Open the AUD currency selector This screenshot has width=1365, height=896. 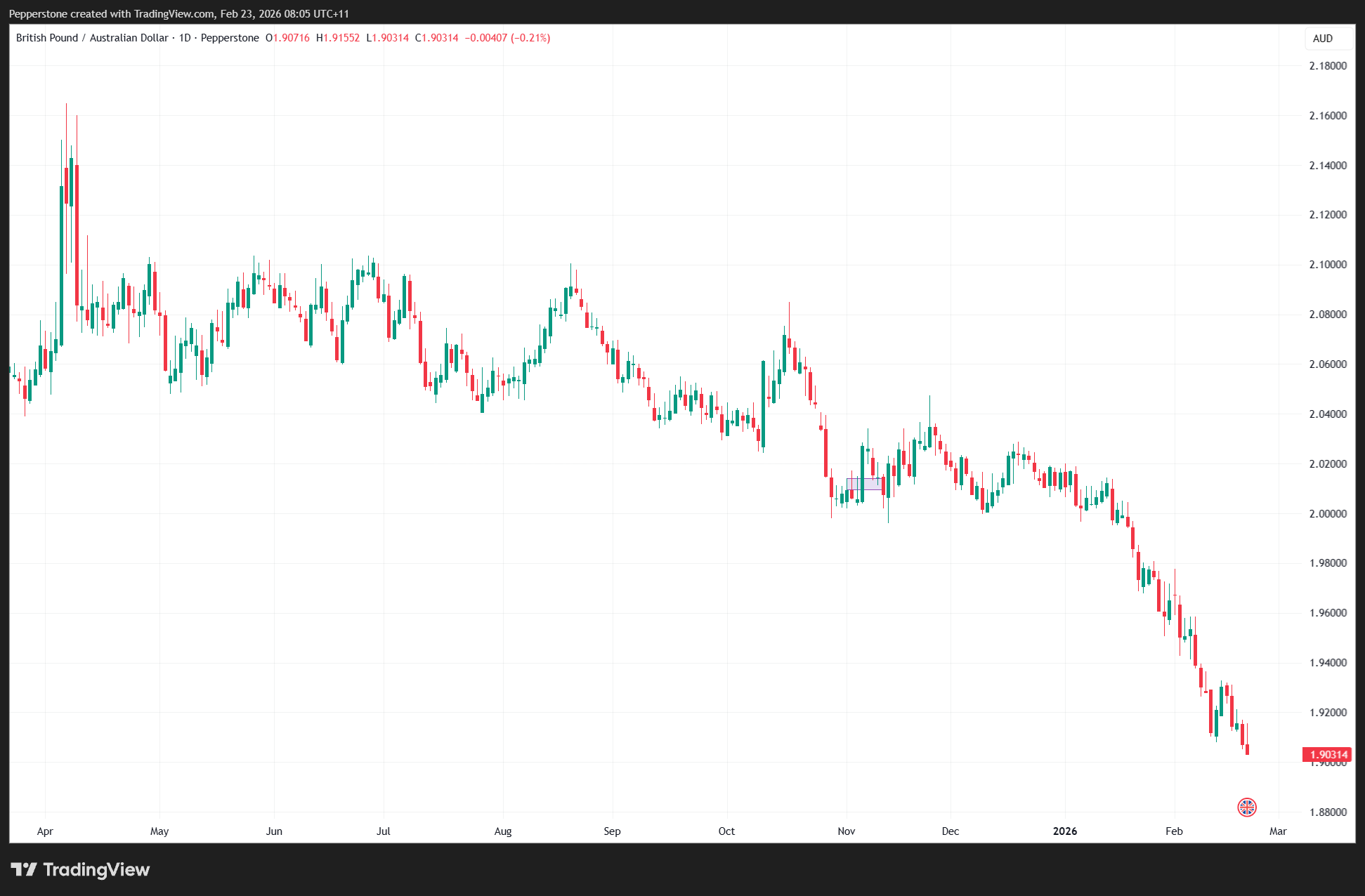(x=1323, y=39)
